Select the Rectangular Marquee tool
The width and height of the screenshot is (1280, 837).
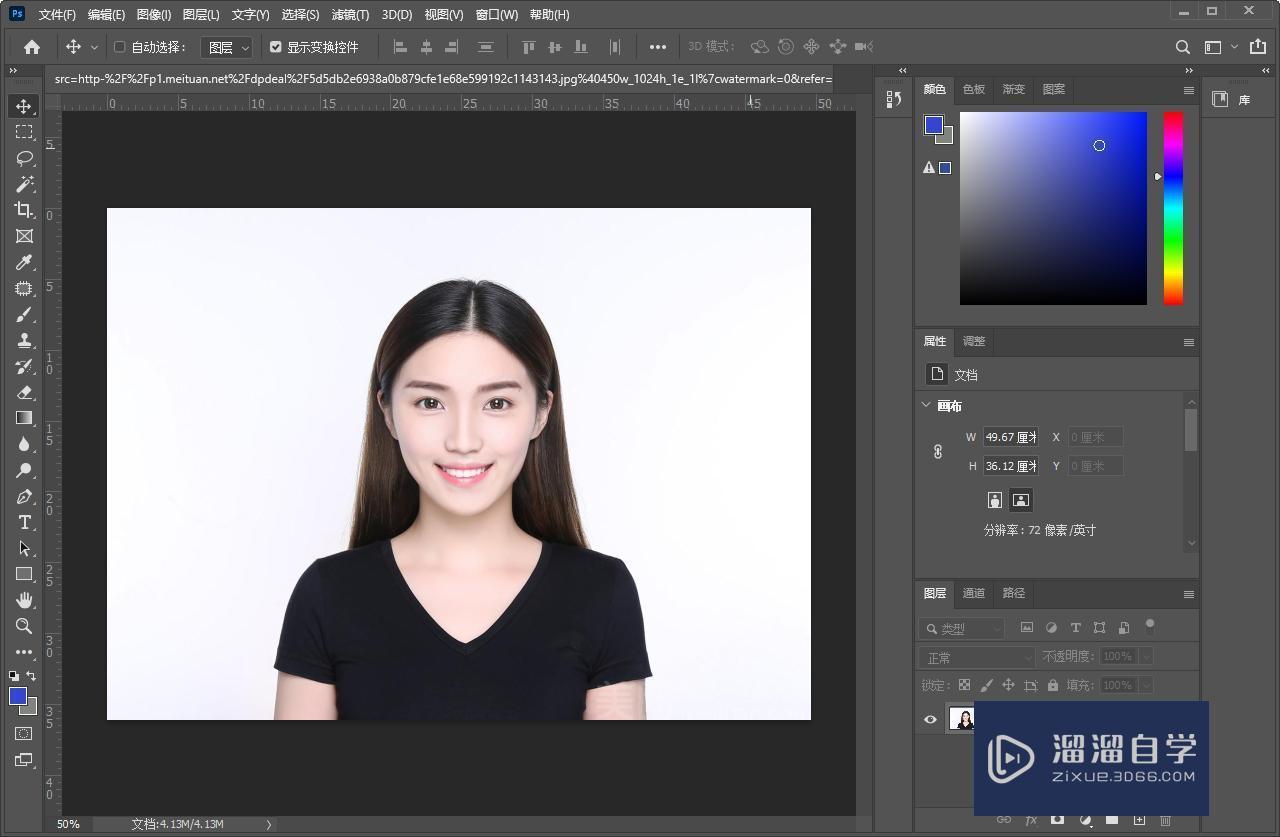(x=24, y=132)
